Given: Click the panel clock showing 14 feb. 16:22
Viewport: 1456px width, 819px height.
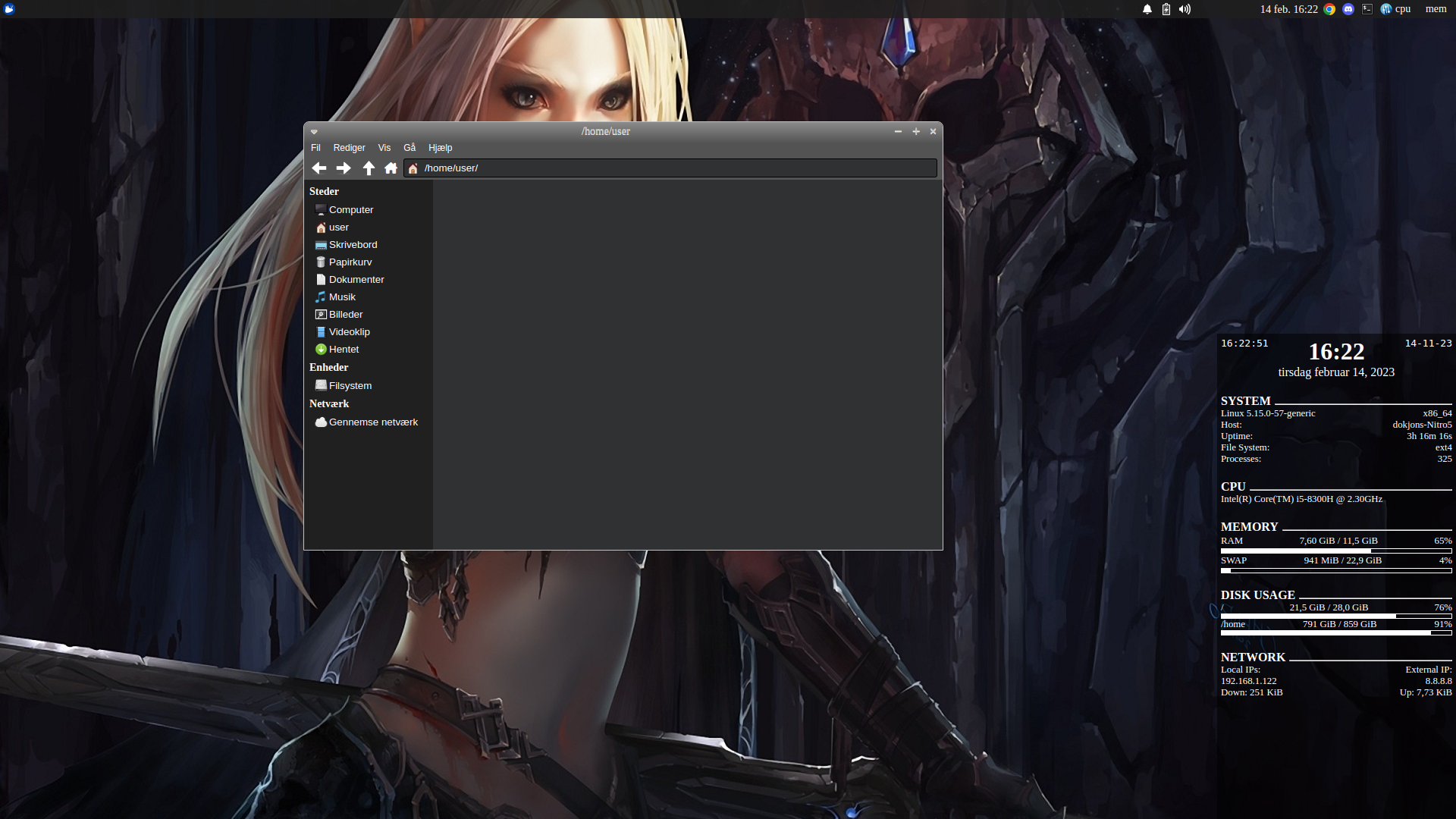Looking at the screenshot, I should (1289, 9).
